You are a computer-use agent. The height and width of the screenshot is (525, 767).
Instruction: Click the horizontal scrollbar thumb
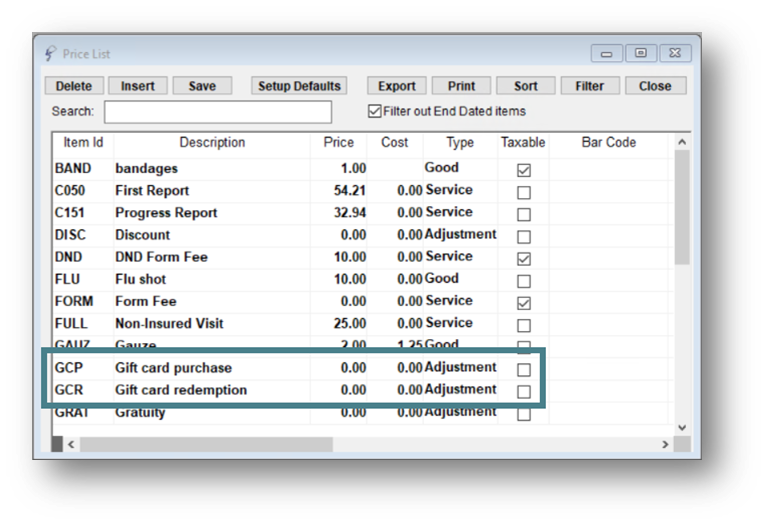point(206,444)
